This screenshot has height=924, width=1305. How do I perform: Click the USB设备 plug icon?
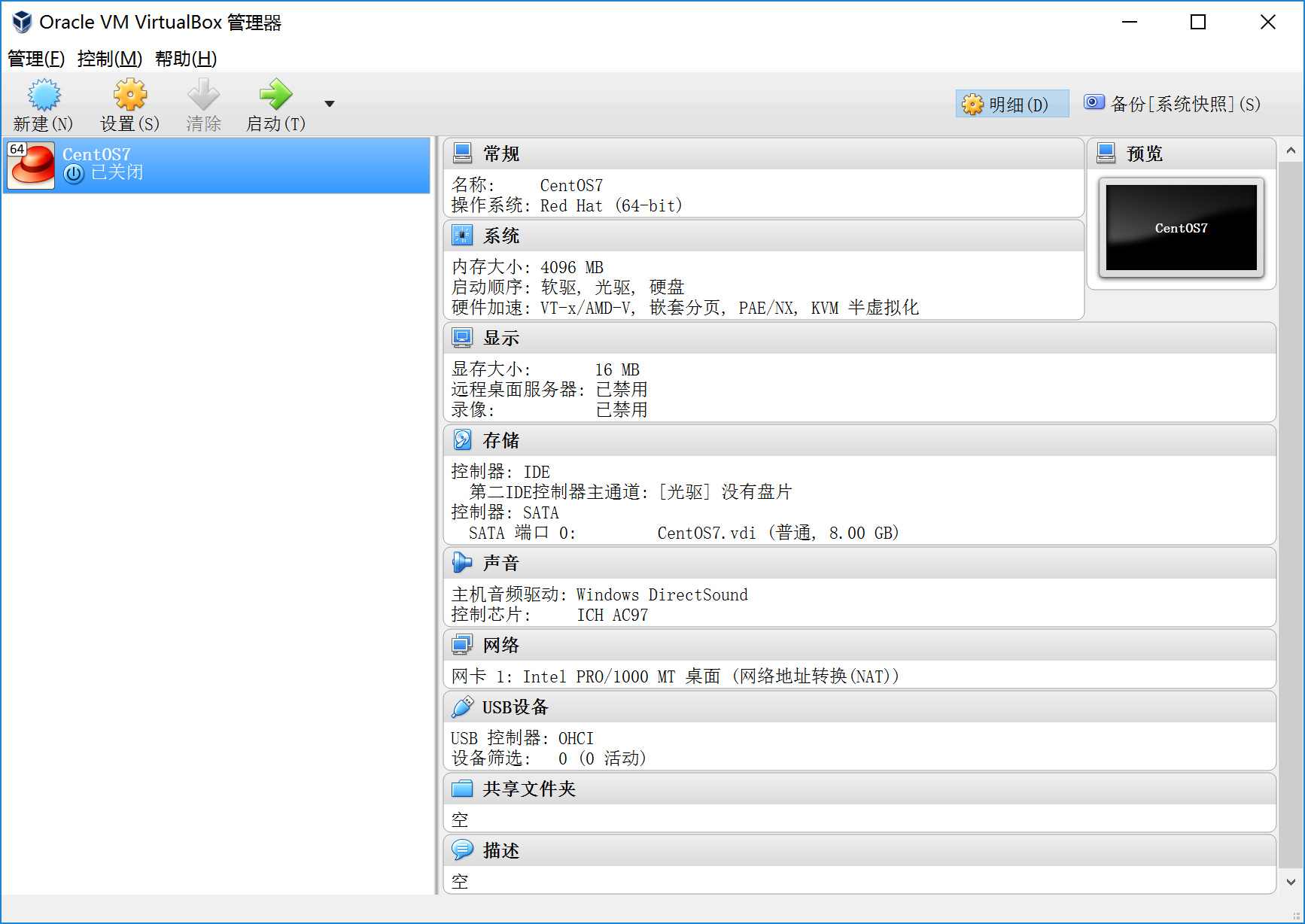coord(462,707)
